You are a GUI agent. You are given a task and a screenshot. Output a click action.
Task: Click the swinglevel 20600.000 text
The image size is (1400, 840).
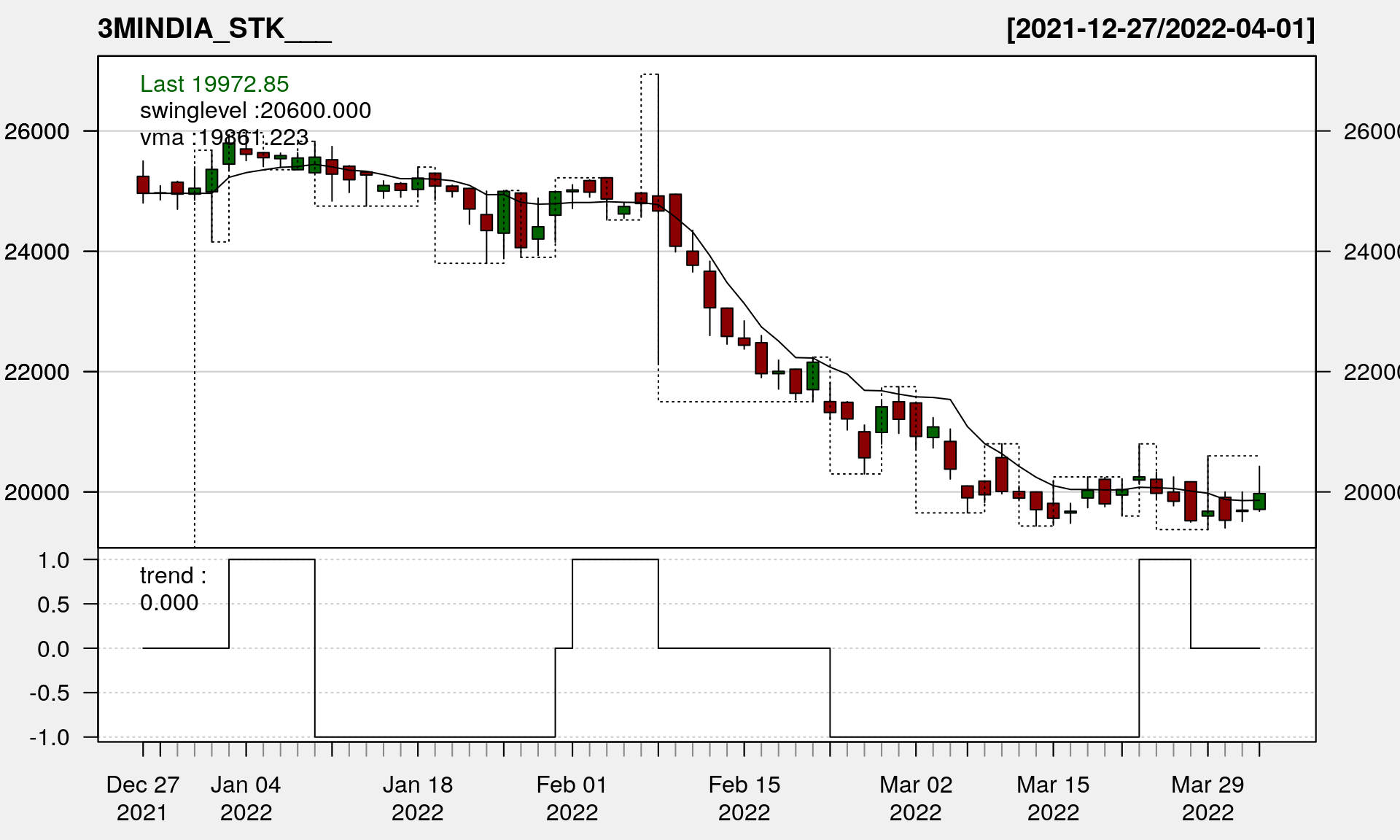click(255, 110)
